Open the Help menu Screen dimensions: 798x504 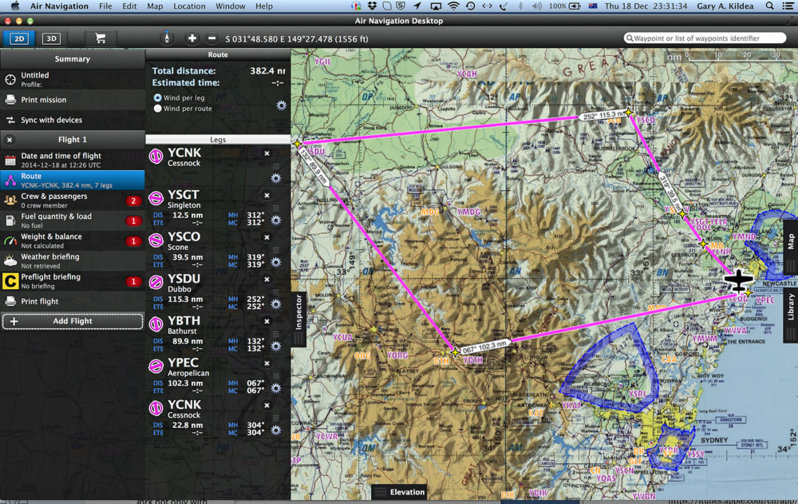click(x=264, y=6)
